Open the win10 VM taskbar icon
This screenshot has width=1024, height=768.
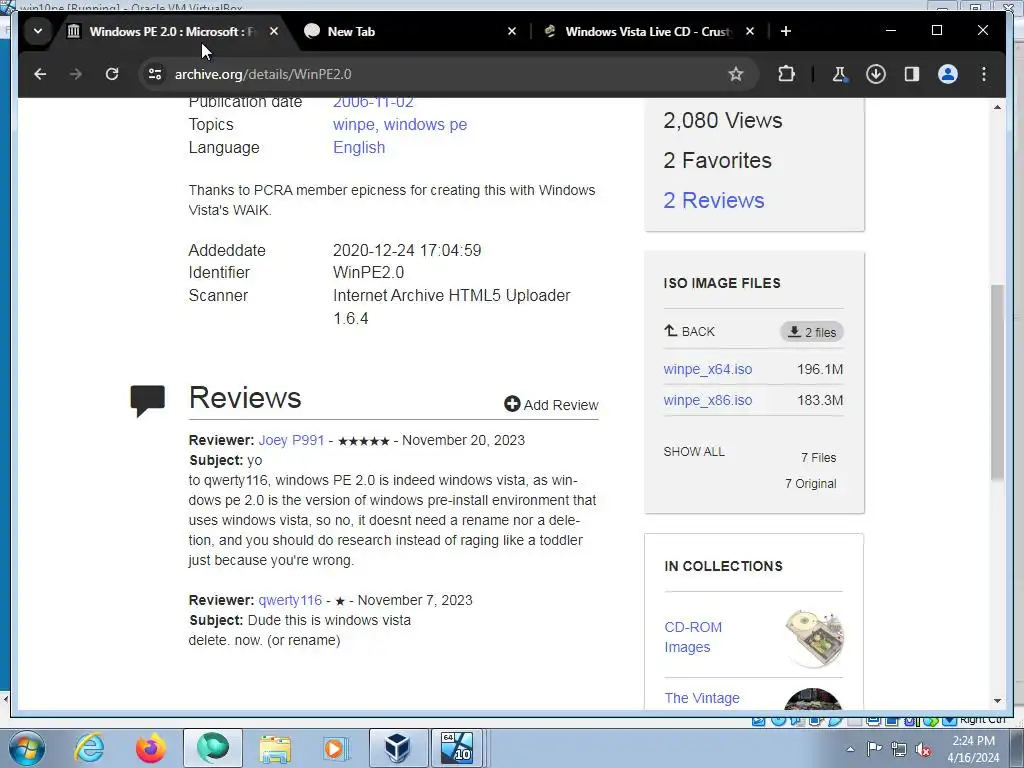point(456,748)
